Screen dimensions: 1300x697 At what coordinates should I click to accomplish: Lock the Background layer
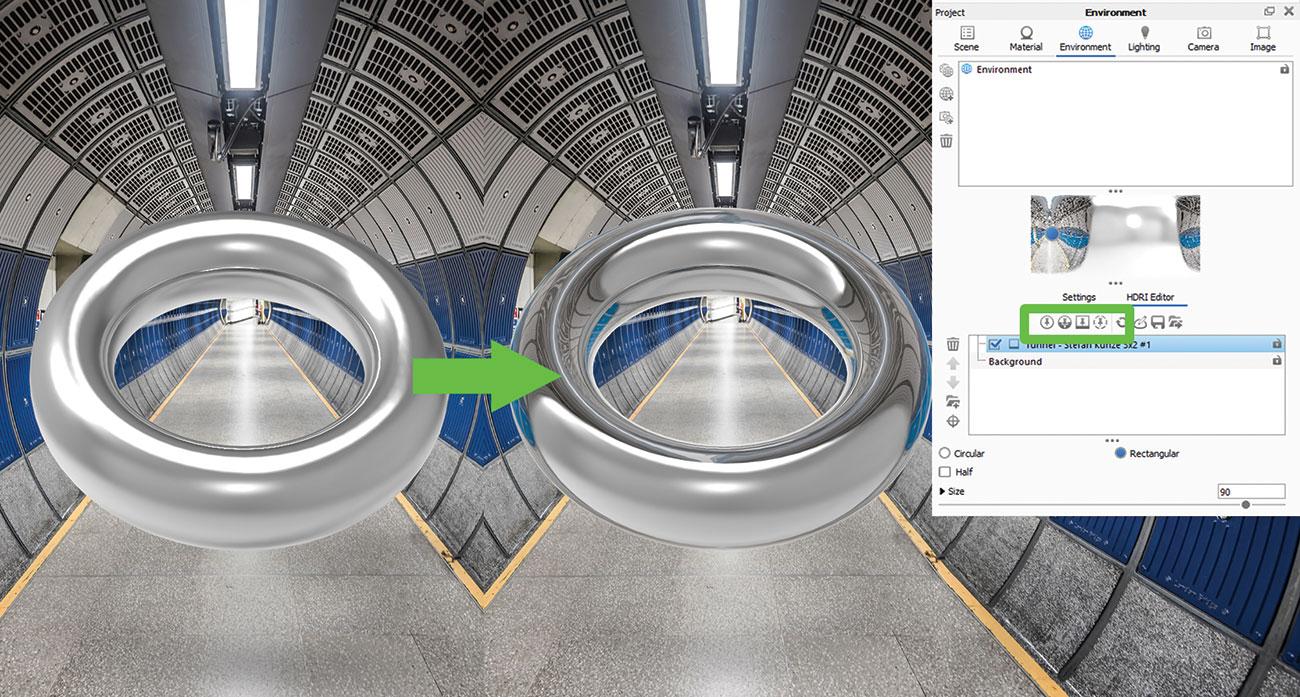point(1277,361)
